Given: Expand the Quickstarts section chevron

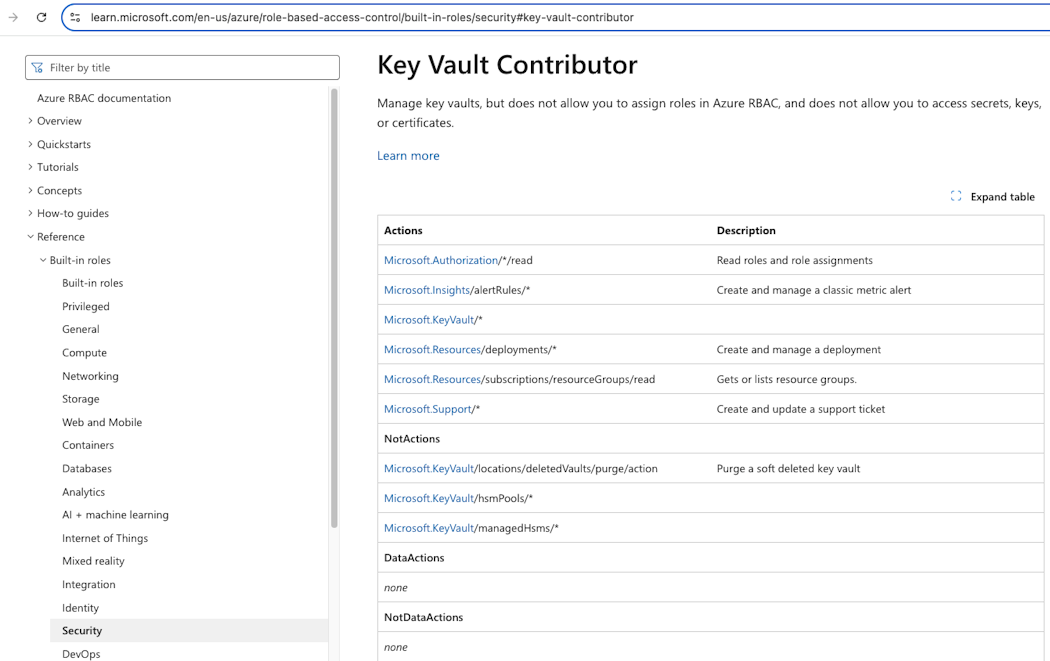Looking at the screenshot, I should (30, 144).
